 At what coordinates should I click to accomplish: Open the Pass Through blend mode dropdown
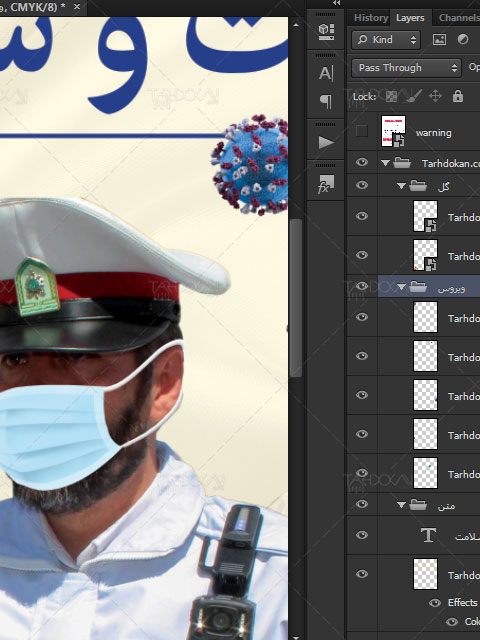click(x=406, y=68)
